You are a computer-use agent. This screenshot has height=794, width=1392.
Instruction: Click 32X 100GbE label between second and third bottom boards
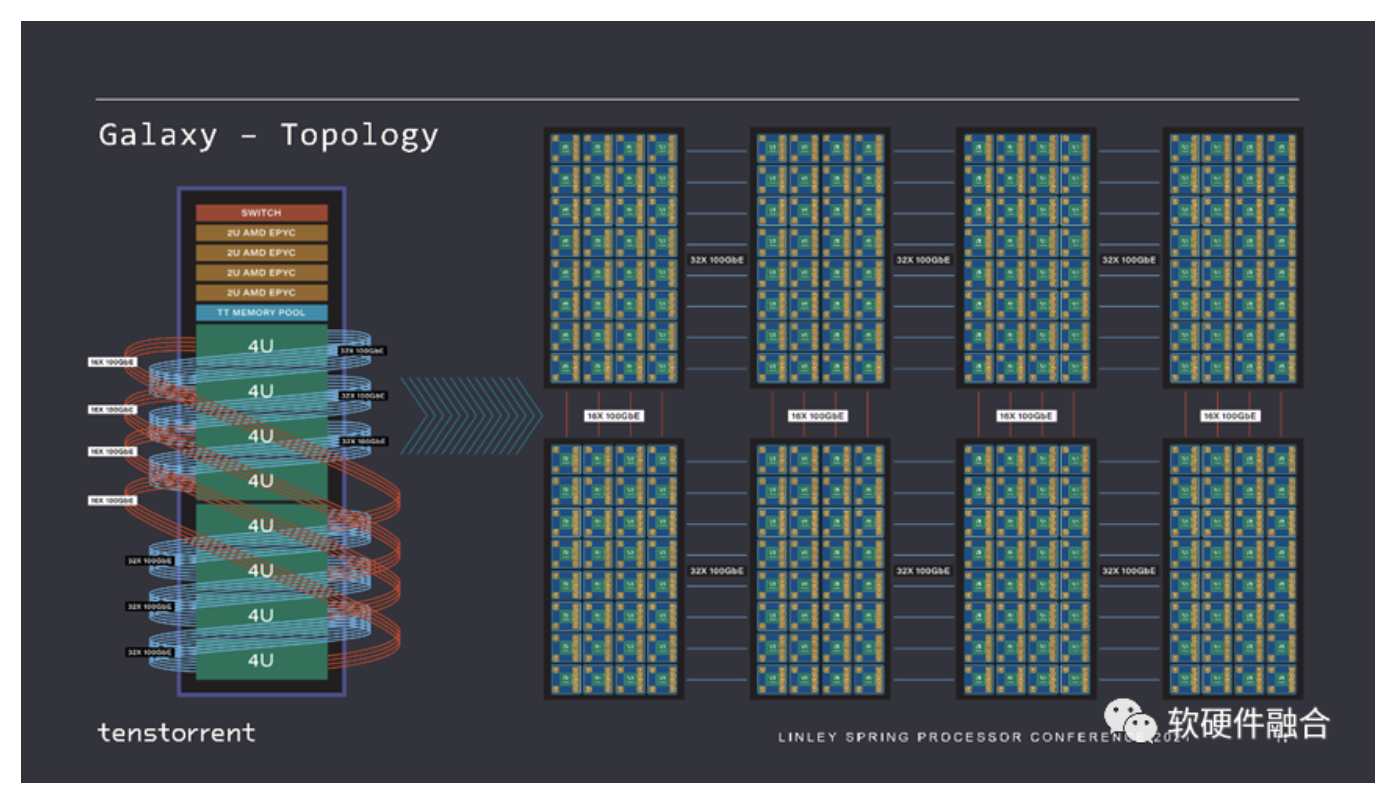(x=923, y=571)
